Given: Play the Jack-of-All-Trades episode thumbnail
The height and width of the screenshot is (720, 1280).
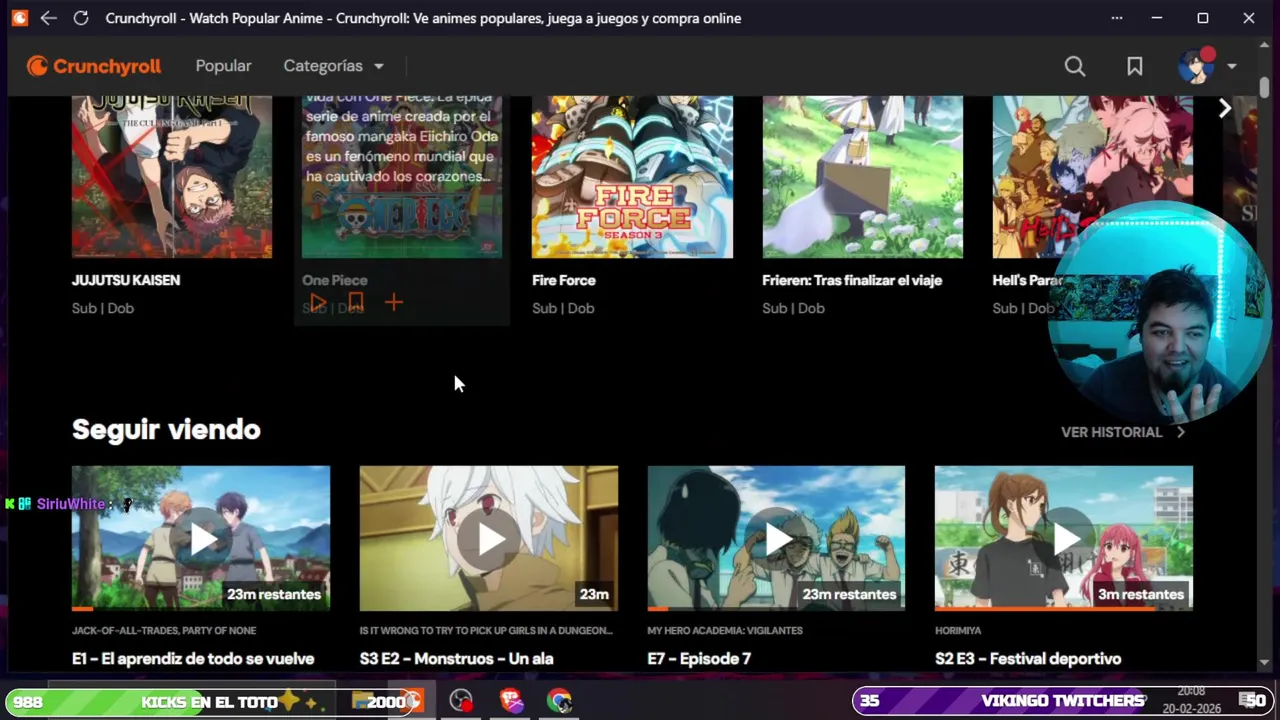Looking at the screenshot, I should click(201, 538).
